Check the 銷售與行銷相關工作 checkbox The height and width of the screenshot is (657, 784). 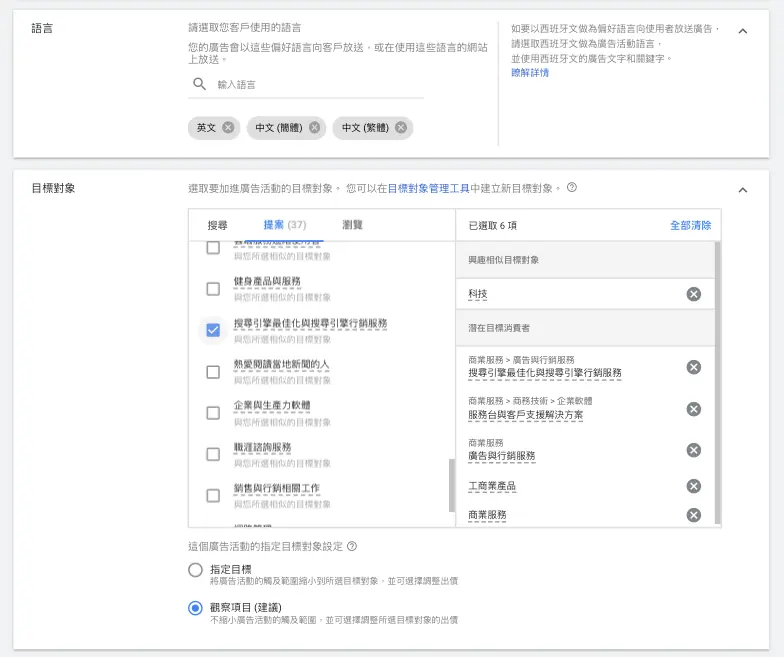pos(213,496)
